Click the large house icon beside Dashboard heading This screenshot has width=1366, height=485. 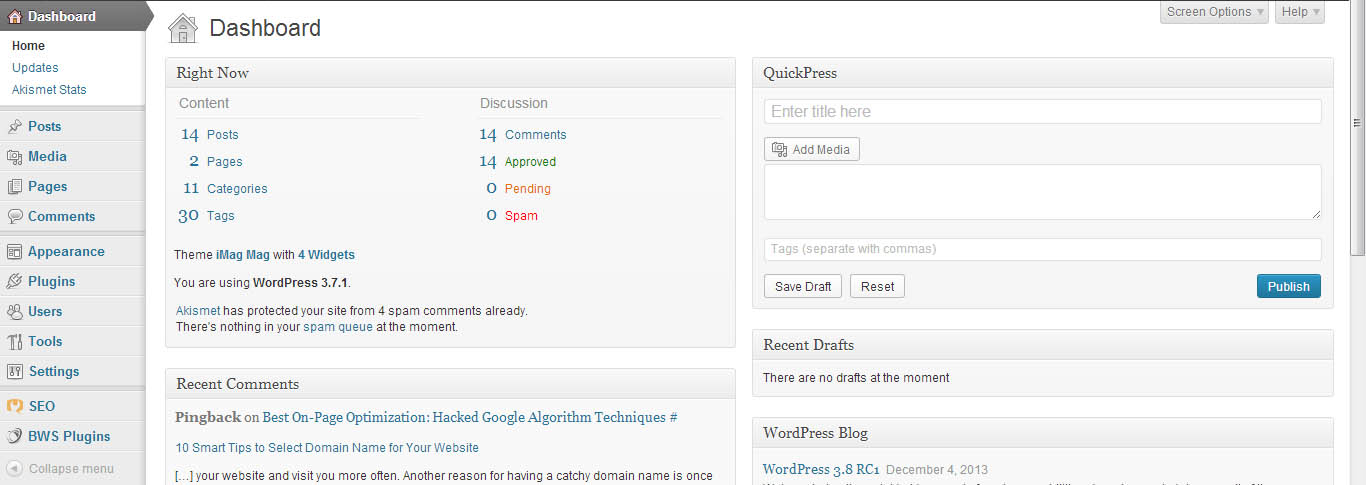click(x=183, y=28)
